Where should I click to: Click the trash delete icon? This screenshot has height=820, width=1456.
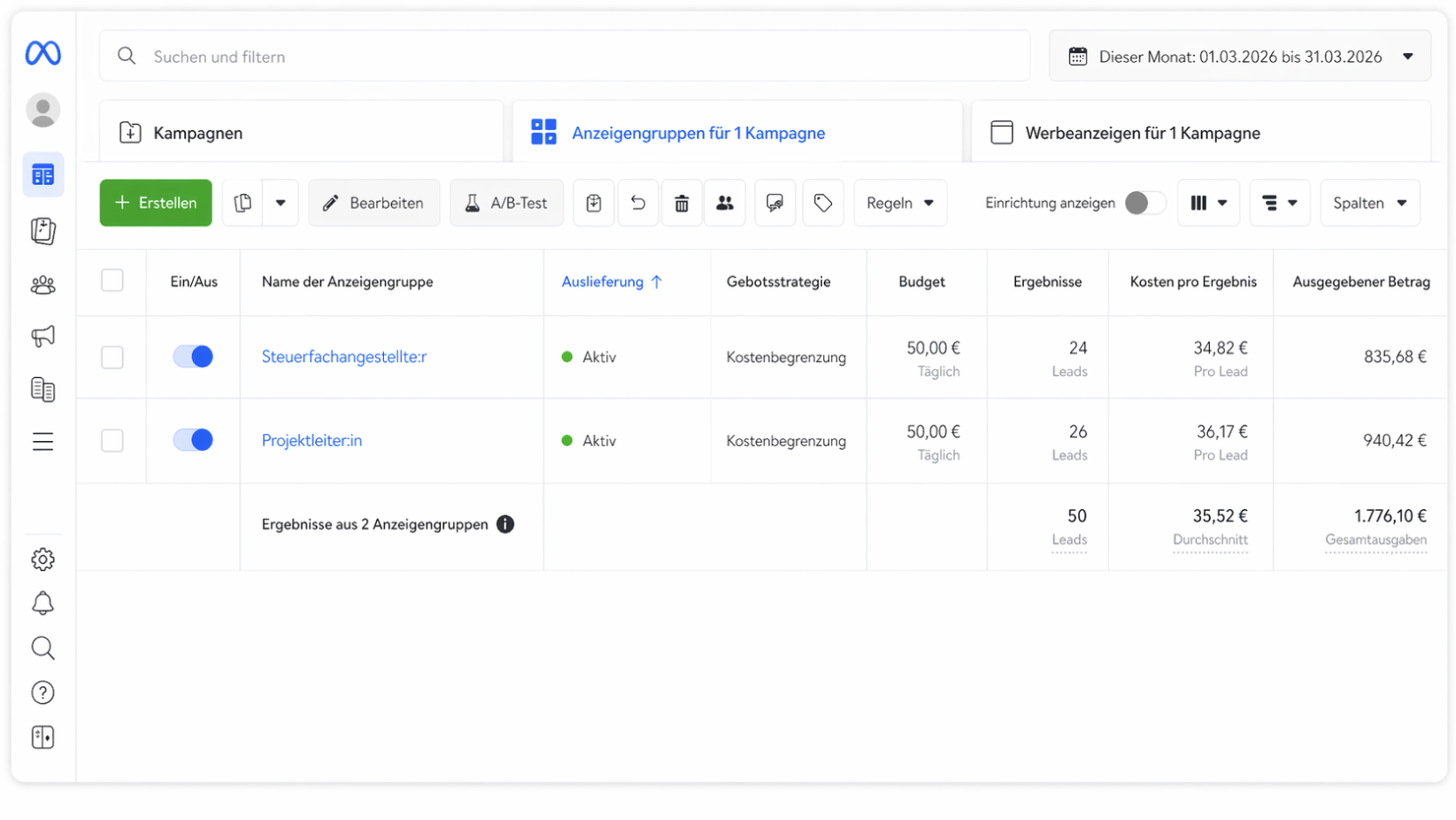pyautogui.click(x=682, y=203)
